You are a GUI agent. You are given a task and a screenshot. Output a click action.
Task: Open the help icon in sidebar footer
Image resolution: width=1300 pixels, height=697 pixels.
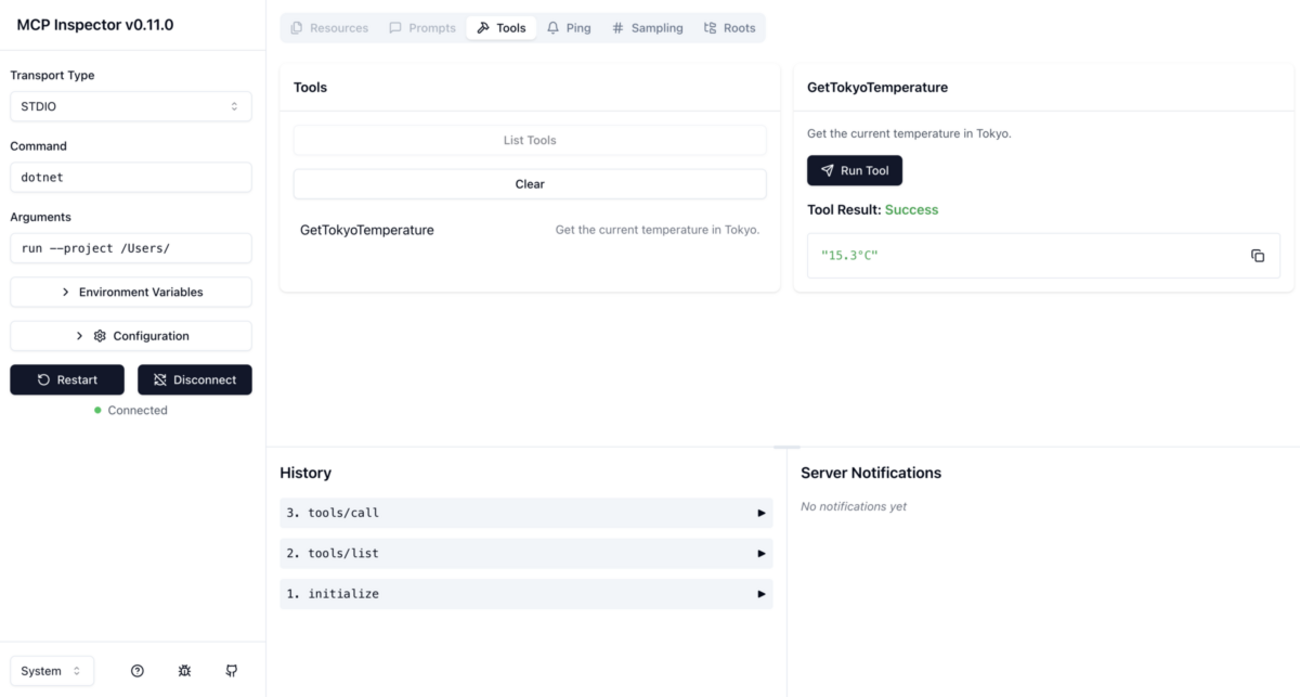click(138, 671)
